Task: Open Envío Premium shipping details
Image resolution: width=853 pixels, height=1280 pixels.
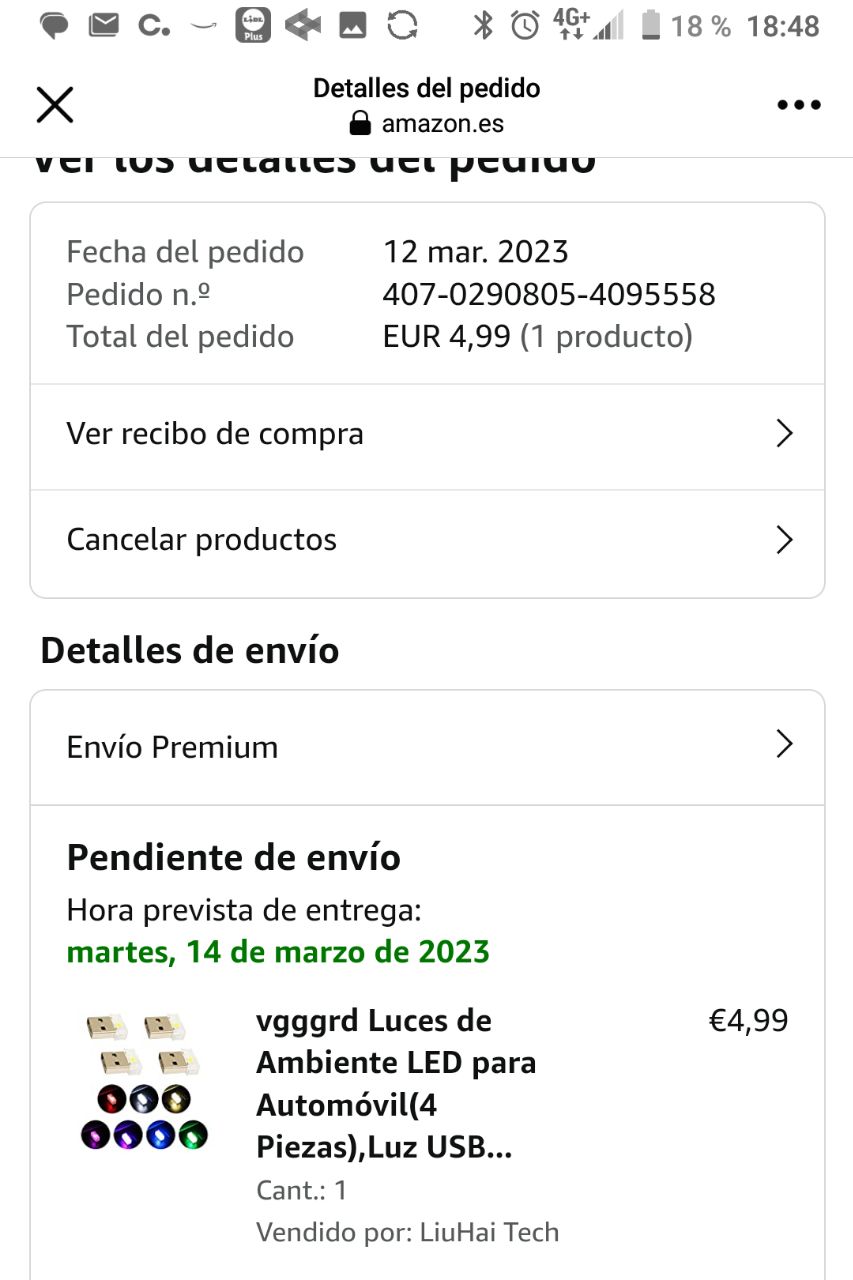Action: coord(172,747)
